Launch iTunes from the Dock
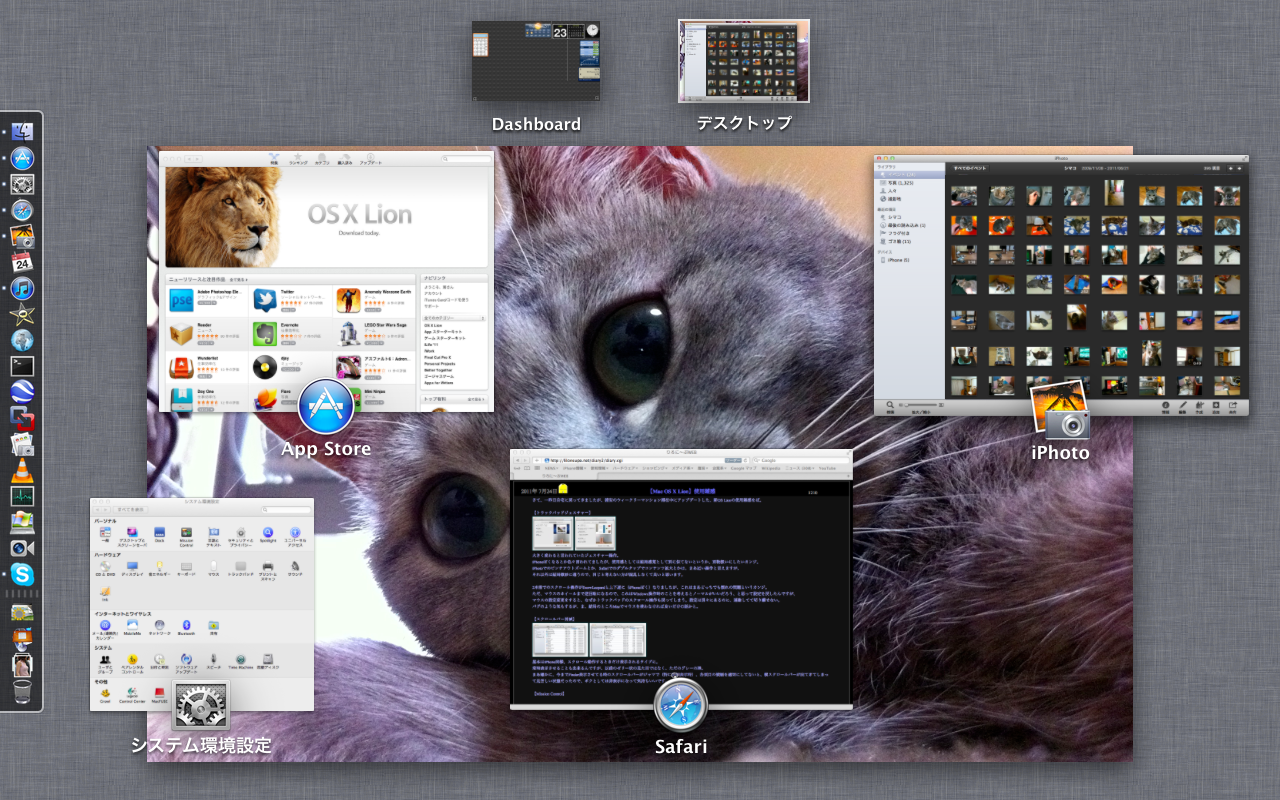The height and width of the screenshot is (800, 1280). (22, 289)
